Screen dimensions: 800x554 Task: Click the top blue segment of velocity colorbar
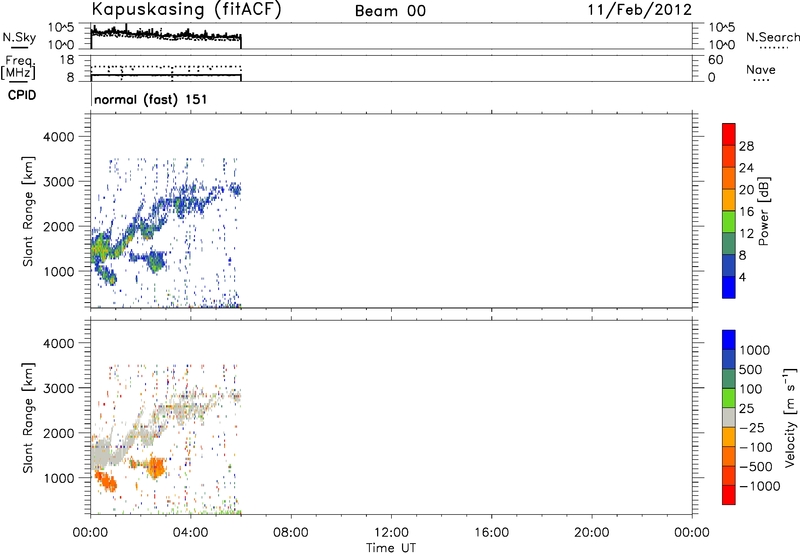729,340
